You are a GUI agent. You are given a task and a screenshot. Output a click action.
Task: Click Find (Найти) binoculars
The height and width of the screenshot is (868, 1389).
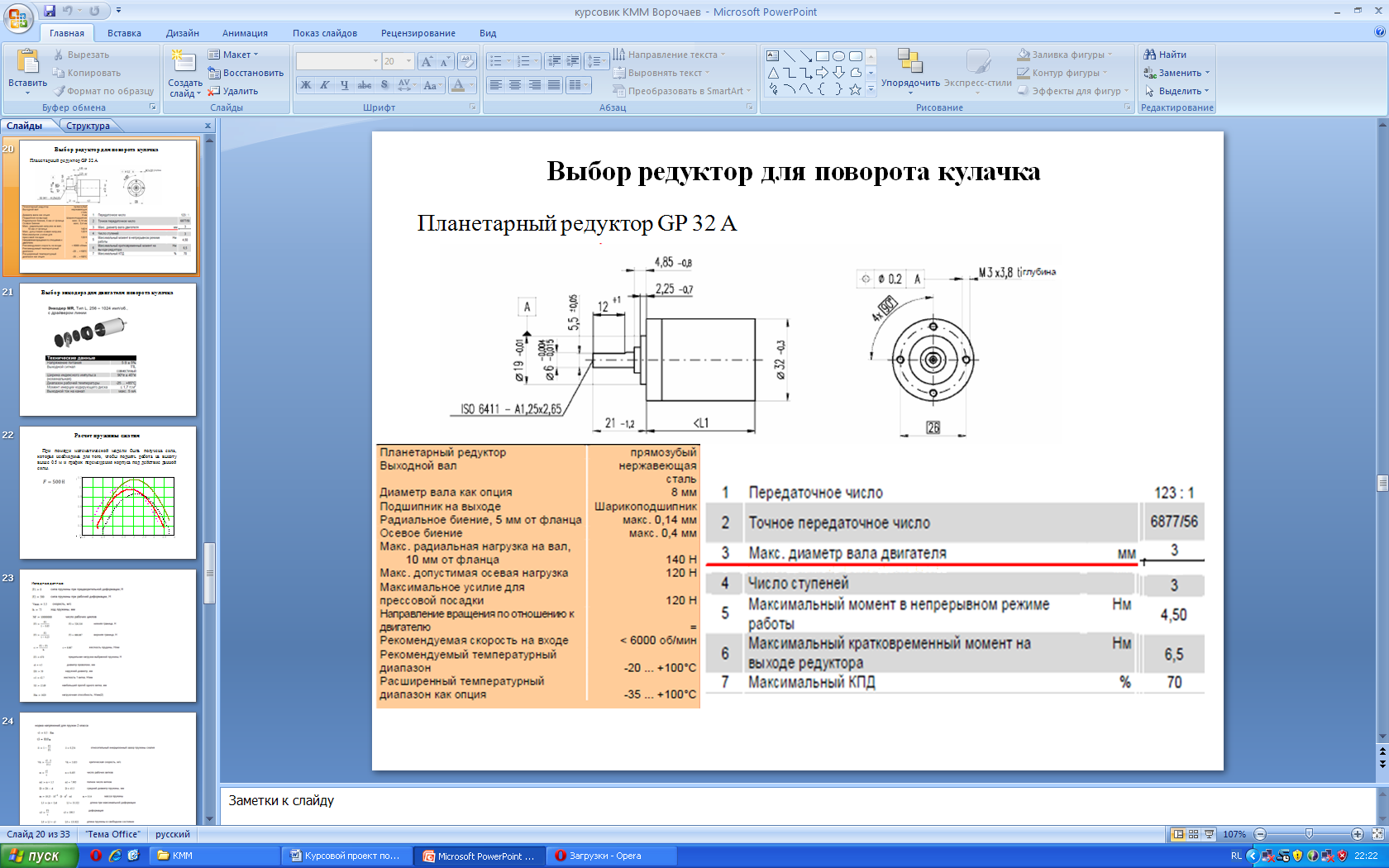point(1165,55)
